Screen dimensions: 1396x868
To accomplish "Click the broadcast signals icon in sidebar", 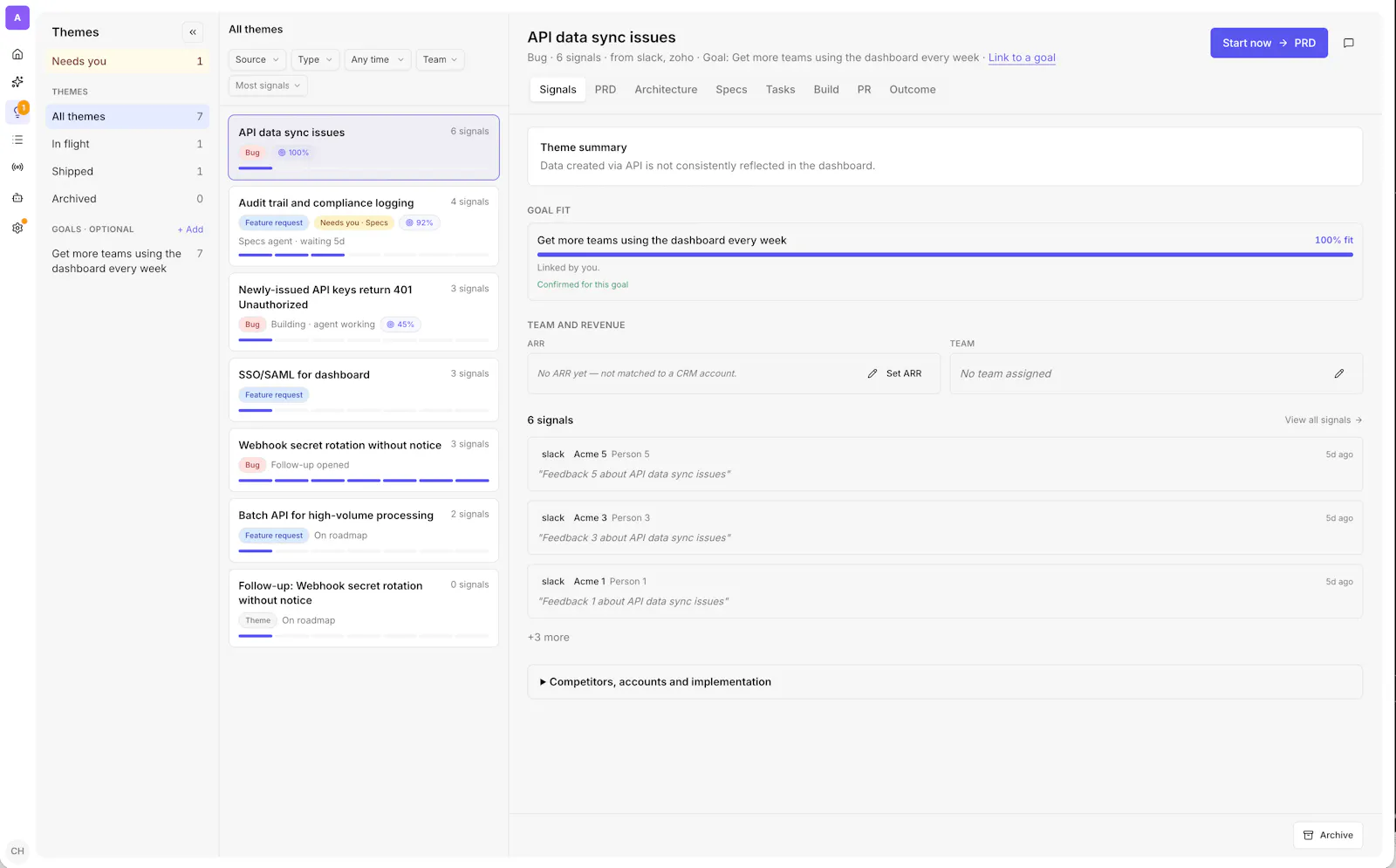I will (17, 167).
